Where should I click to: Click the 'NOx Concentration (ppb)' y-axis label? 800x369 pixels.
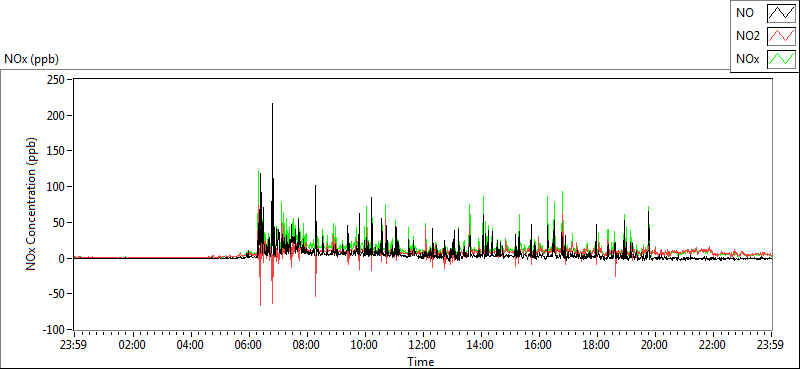pos(32,204)
